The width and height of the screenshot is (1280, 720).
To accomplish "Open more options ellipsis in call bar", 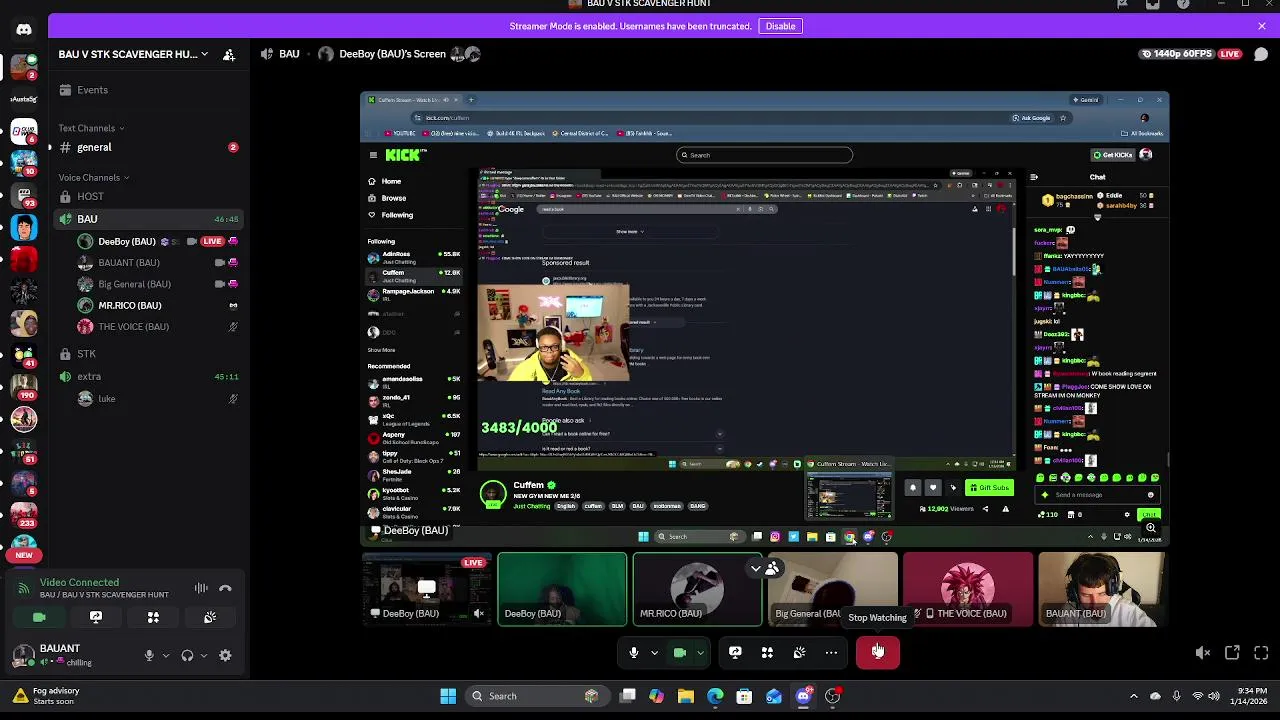I will [x=831, y=653].
